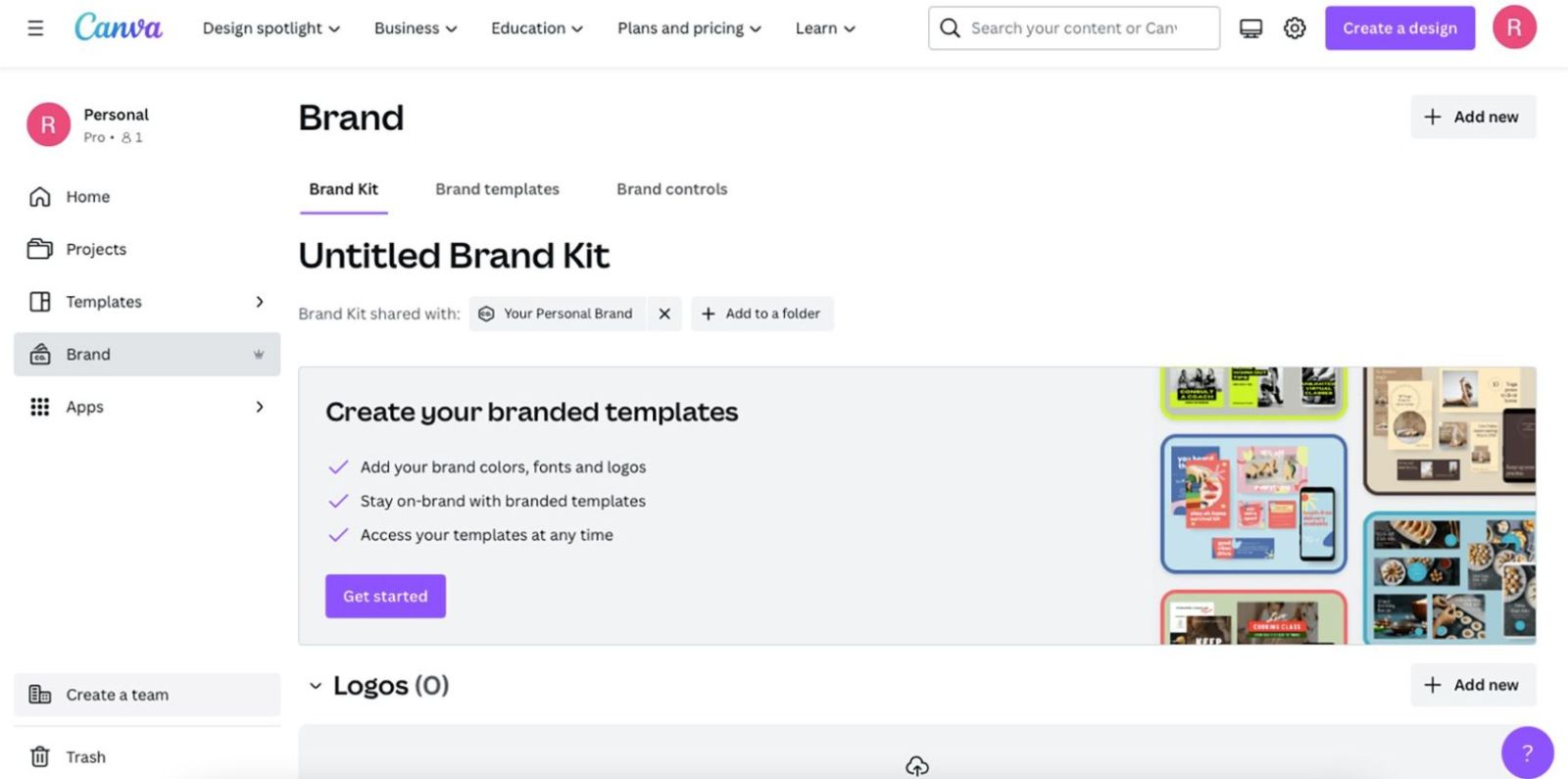1568x779 pixels.
Task: Switch to the Brand templates tab
Action: point(497,189)
